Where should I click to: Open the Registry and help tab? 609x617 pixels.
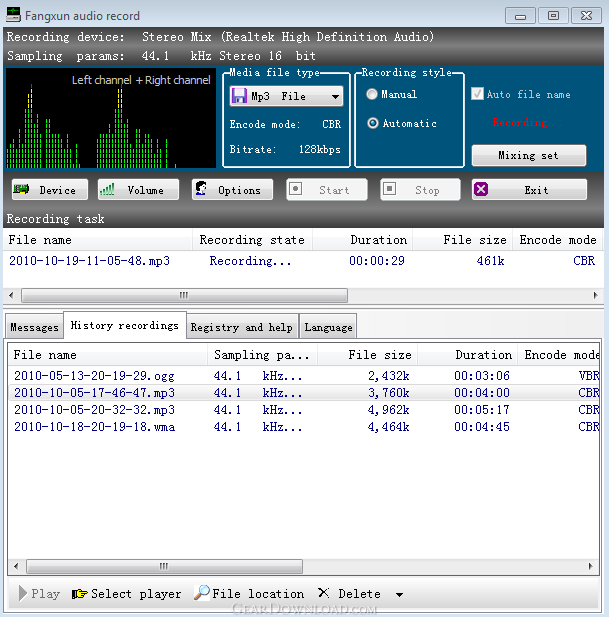click(241, 327)
